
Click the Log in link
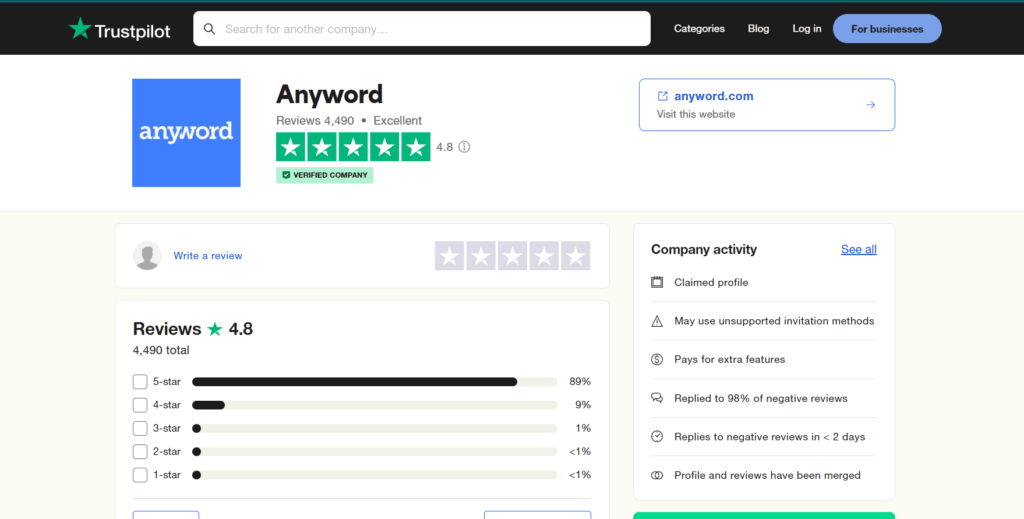(807, 29)
